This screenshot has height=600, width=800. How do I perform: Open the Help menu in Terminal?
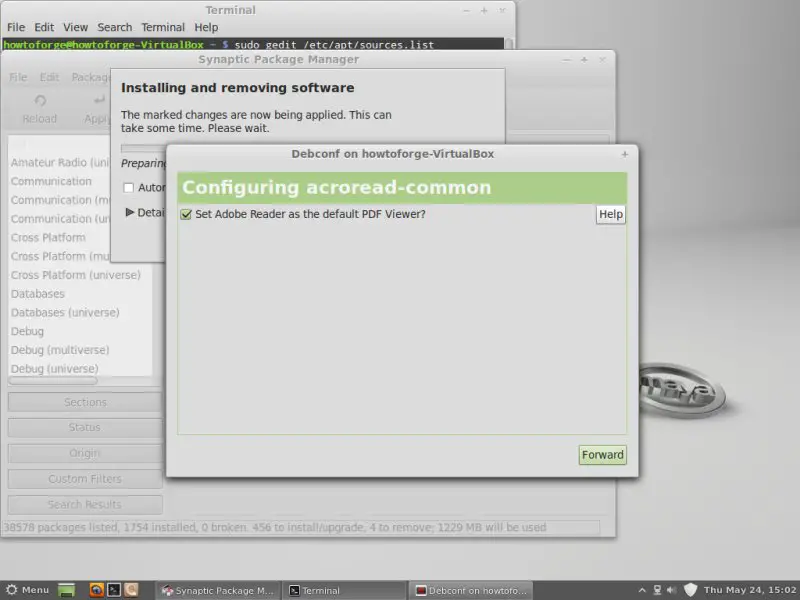pos(206,27)
